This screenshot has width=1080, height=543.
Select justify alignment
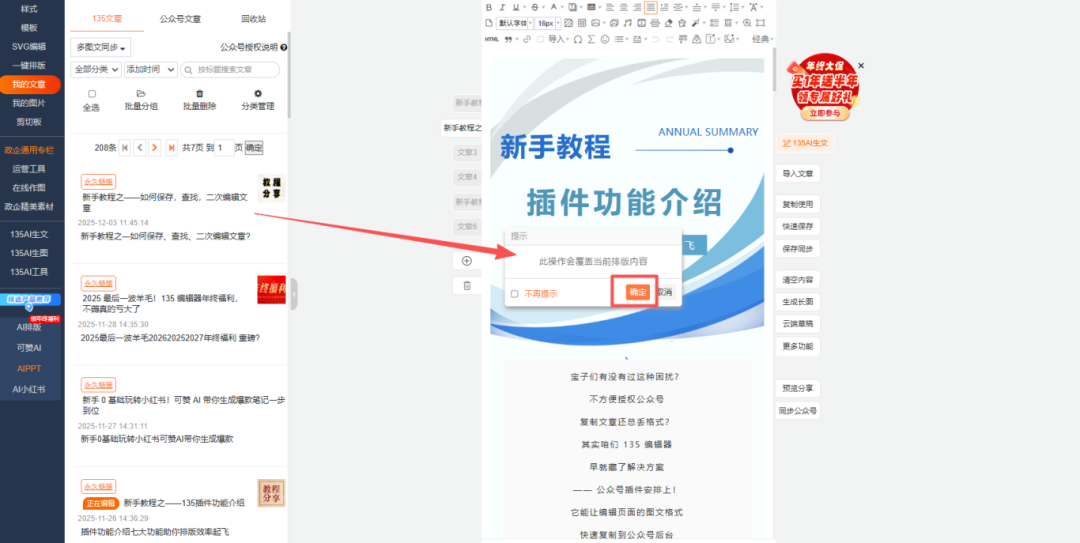pos(651,8)
